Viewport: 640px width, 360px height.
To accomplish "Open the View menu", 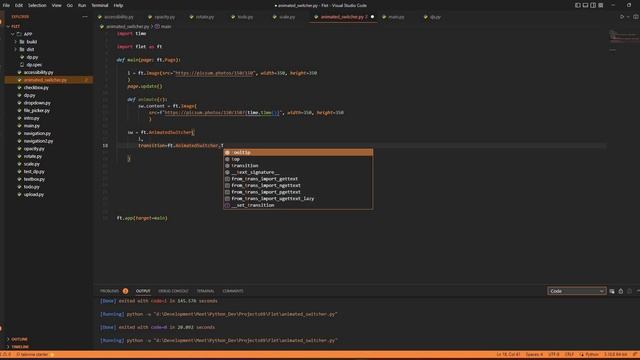I will pyautogui.click(x=56, y=5).
